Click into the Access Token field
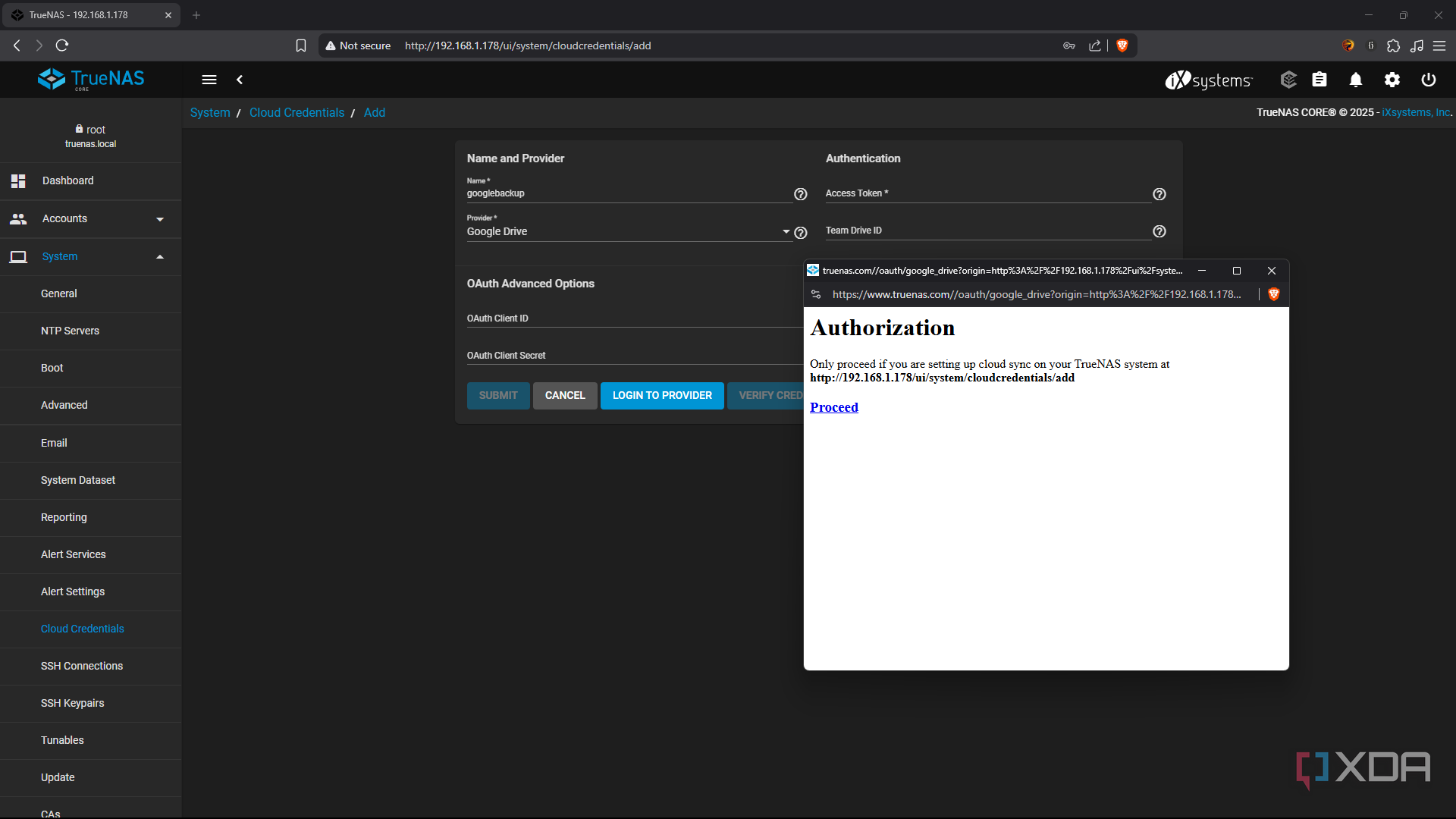 coord(987,193)
